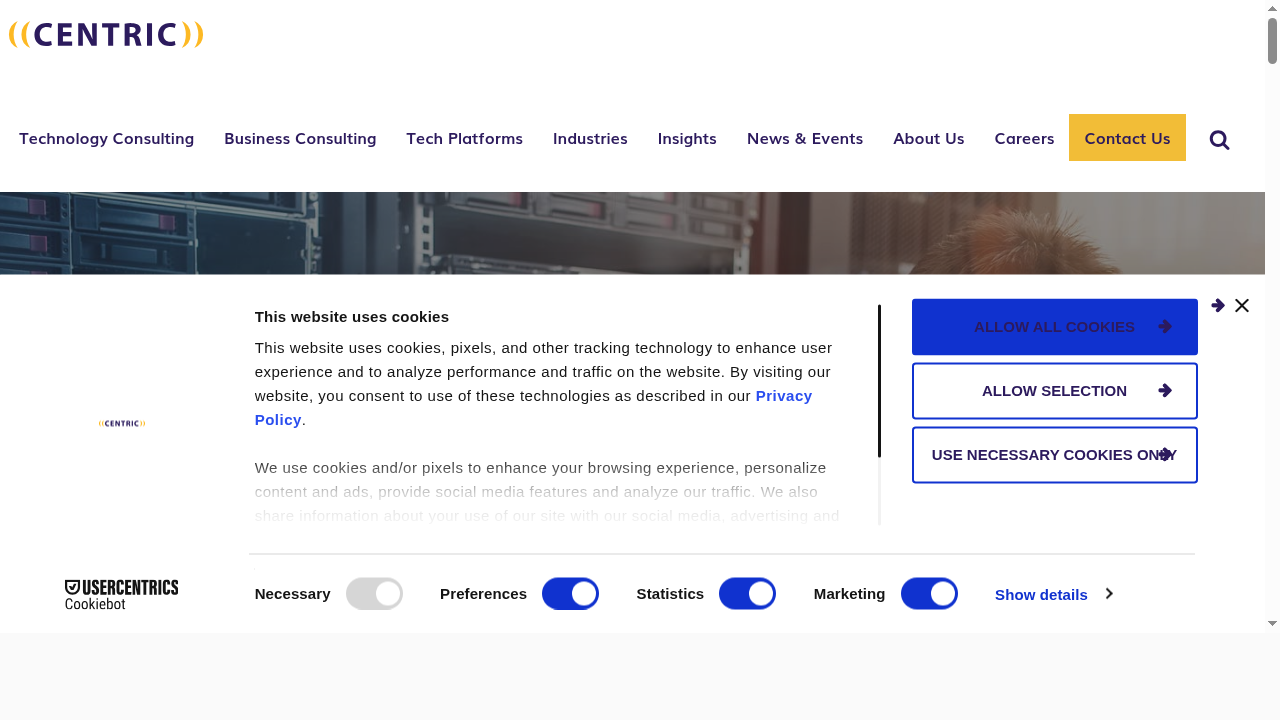Close the cookie banner with the X
1280x720 pixels.
click(x=1242, y=306)
